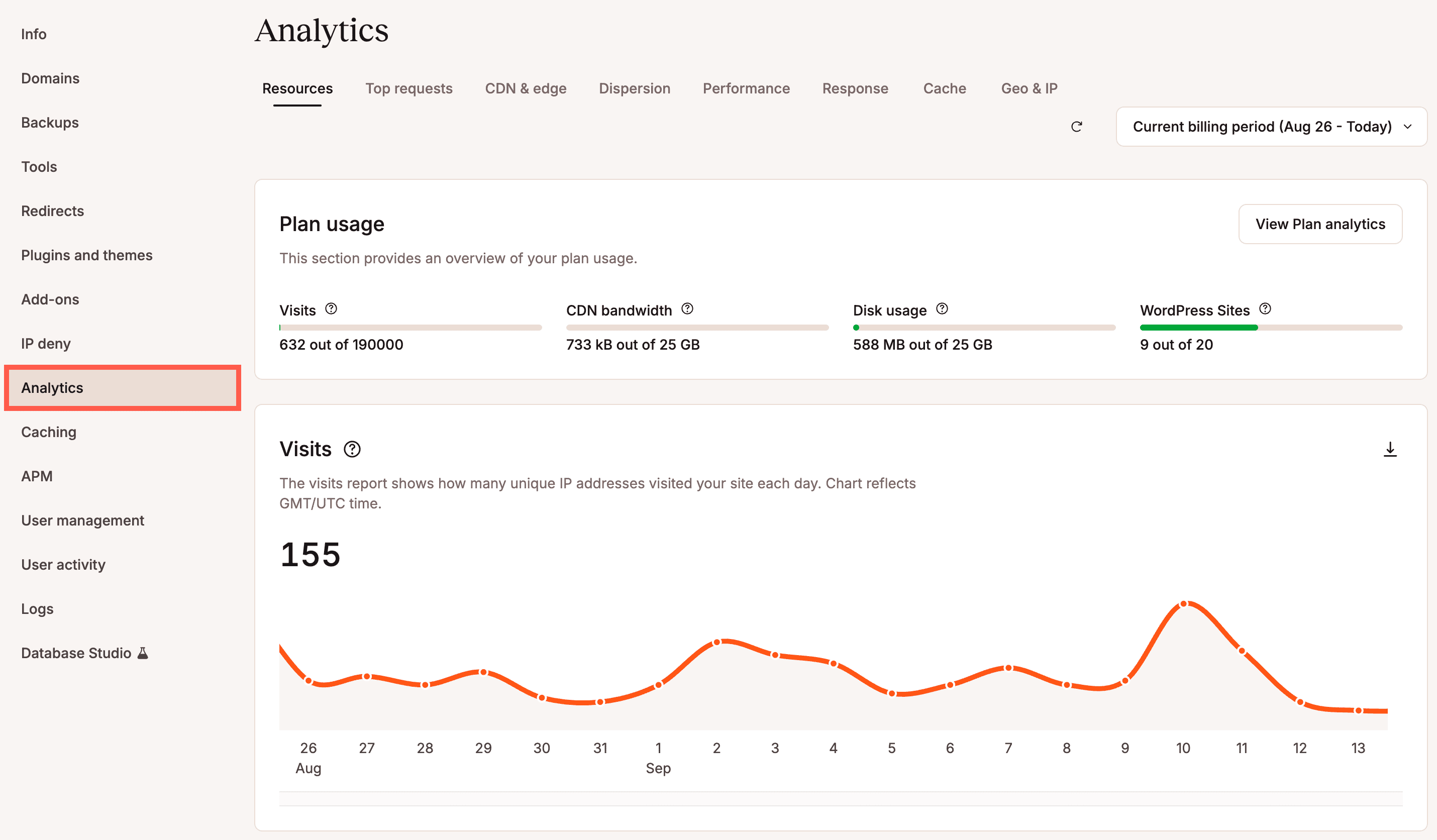
Task: Select the Response tab
Action: (855, 88)
